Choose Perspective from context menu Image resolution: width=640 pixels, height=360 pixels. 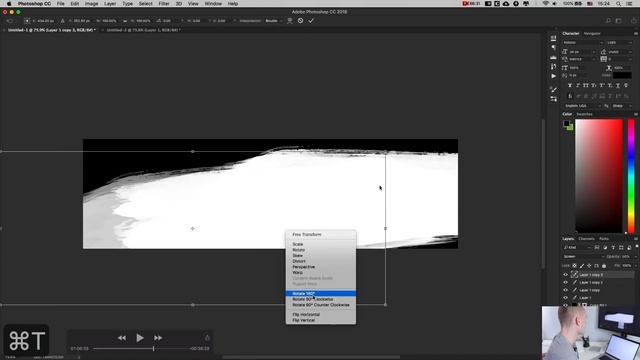coord(320,267)
